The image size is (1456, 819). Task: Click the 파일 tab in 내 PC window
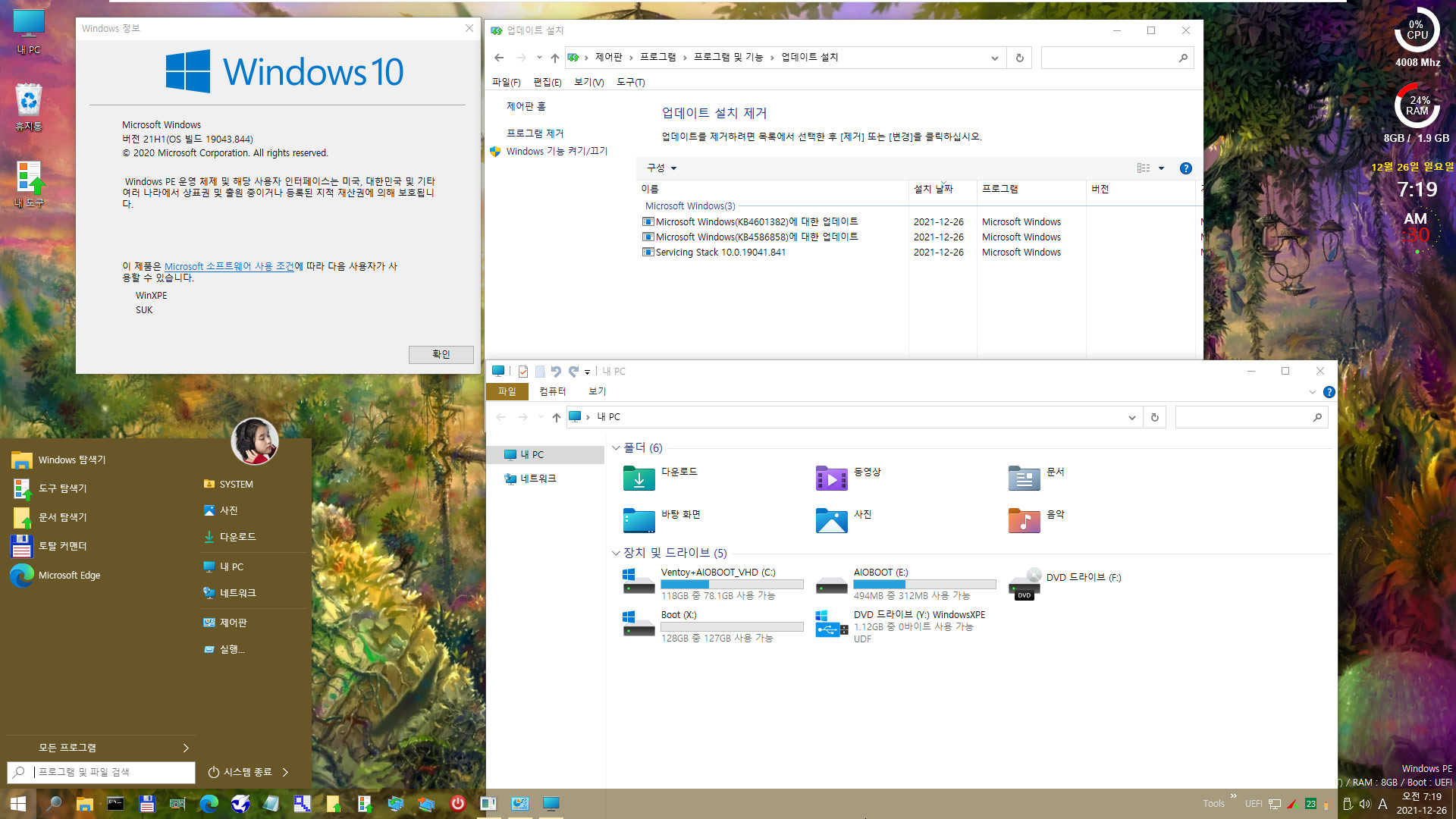coord(507,391)
